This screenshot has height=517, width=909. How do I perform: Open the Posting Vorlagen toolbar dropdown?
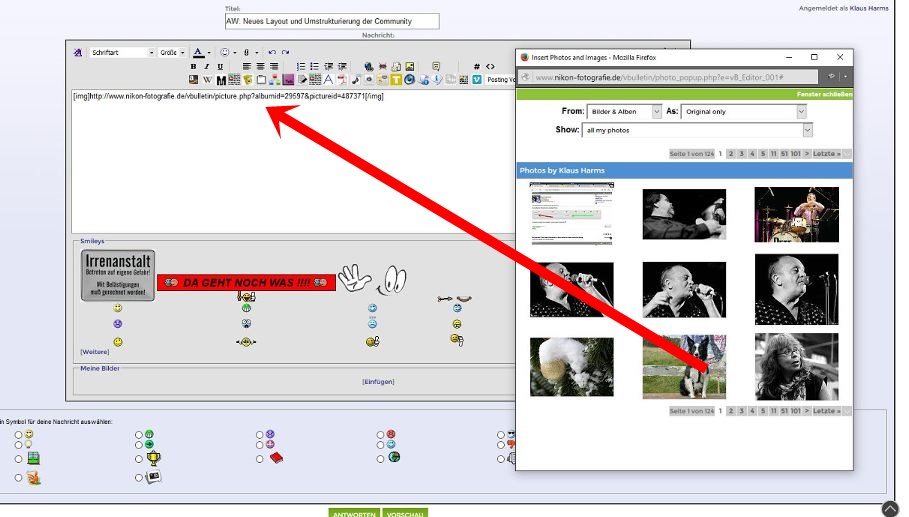tap(500, 79)
